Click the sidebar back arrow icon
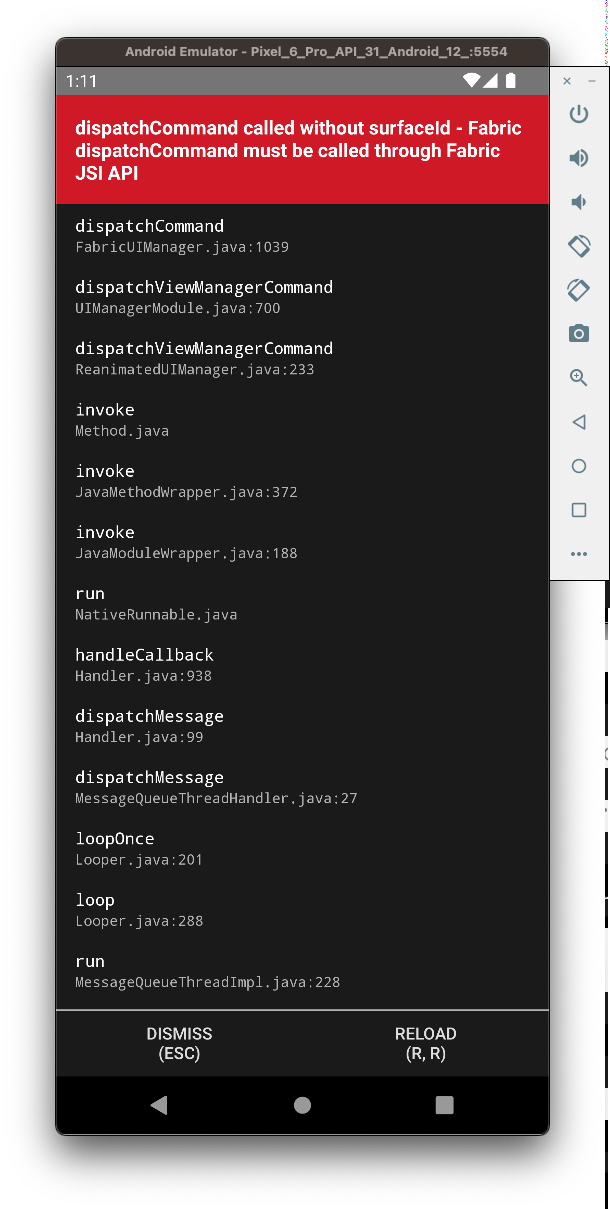610x1209 pixels. (x=578, y=422)
